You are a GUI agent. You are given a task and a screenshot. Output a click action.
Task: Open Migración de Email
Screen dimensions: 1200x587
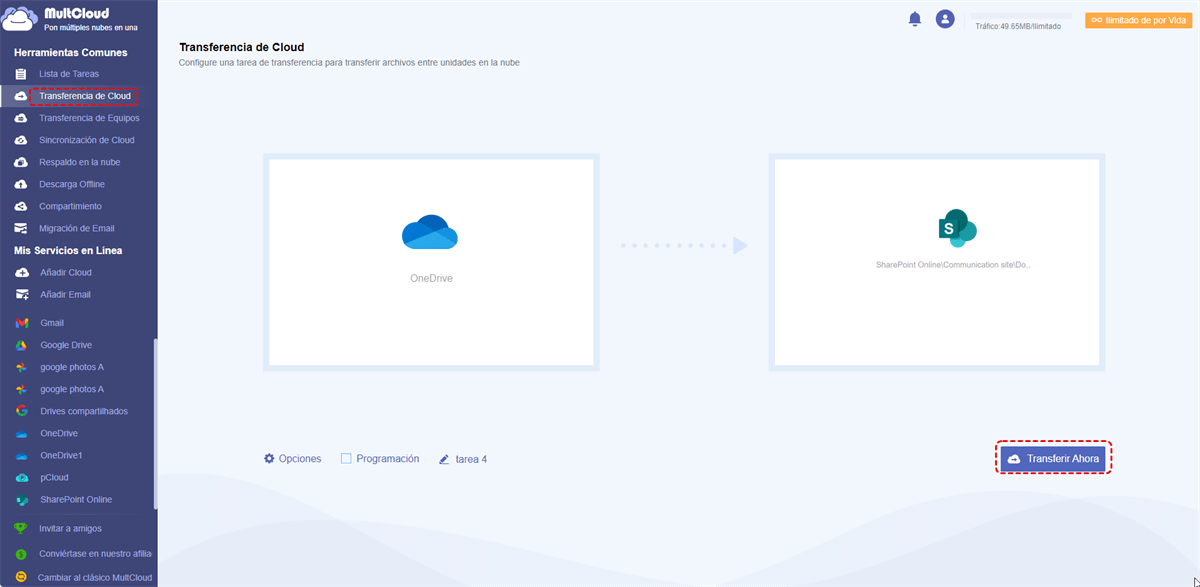click(77, 228)
